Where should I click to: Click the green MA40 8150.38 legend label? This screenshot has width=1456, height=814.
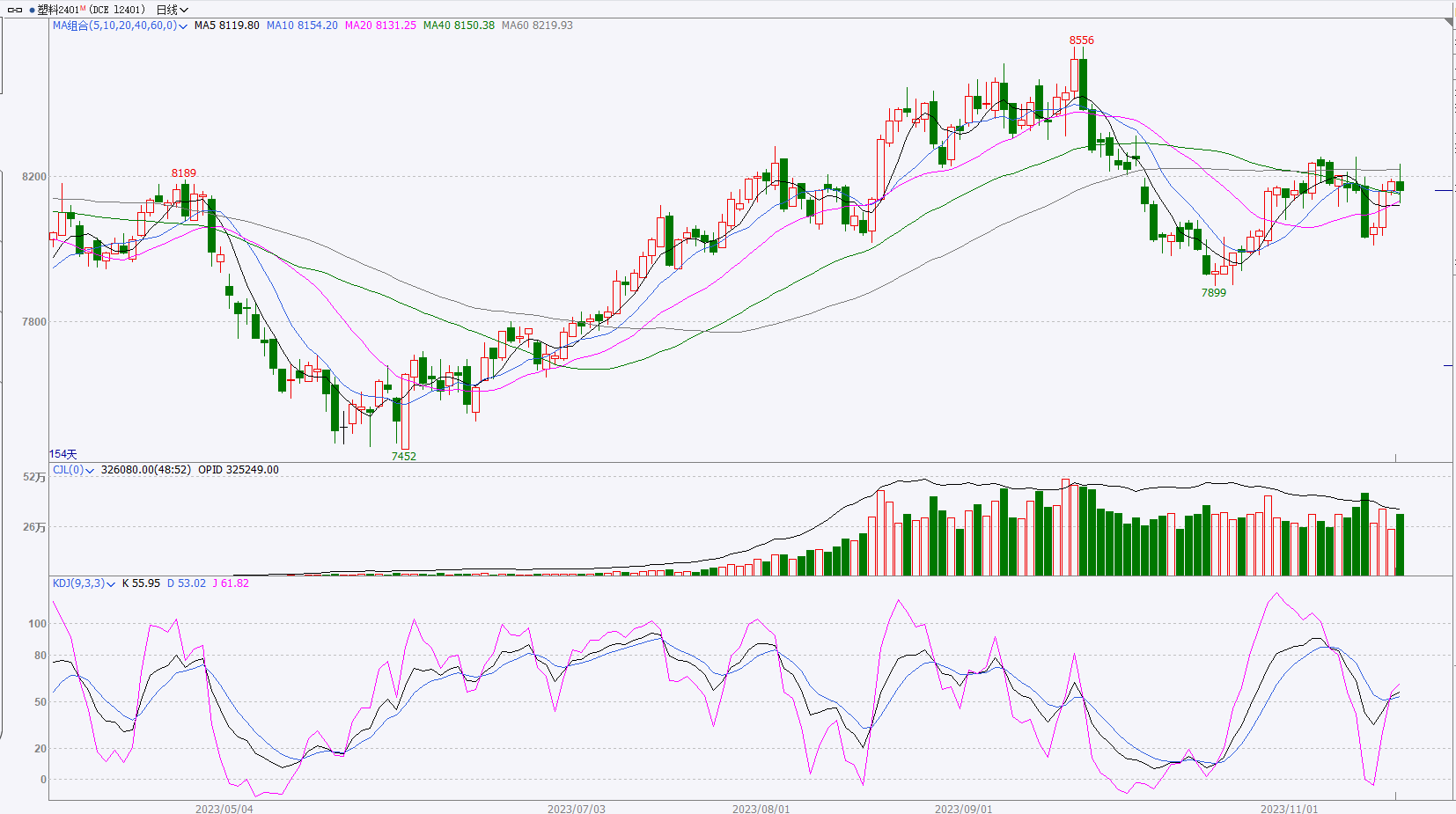459,26
